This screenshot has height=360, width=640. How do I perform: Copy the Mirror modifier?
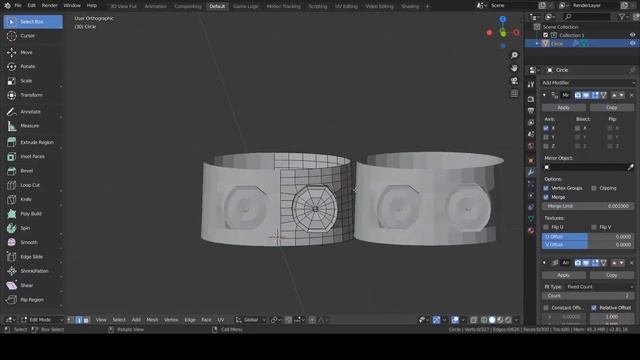[x=612, y=108]
